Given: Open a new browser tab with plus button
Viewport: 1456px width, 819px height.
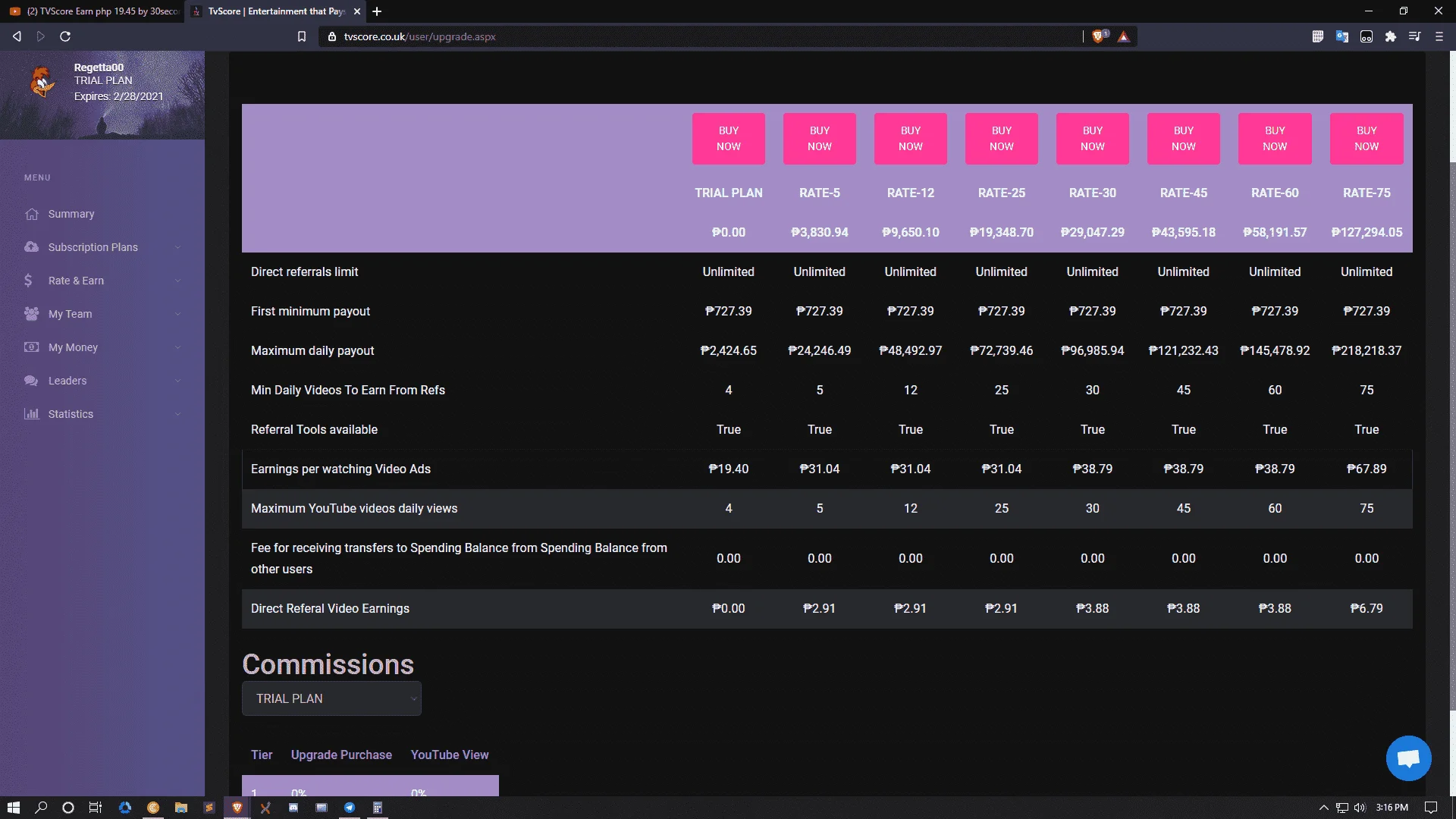Looking at the screenshot, I should pyautogui.click(x=377, y=11).
